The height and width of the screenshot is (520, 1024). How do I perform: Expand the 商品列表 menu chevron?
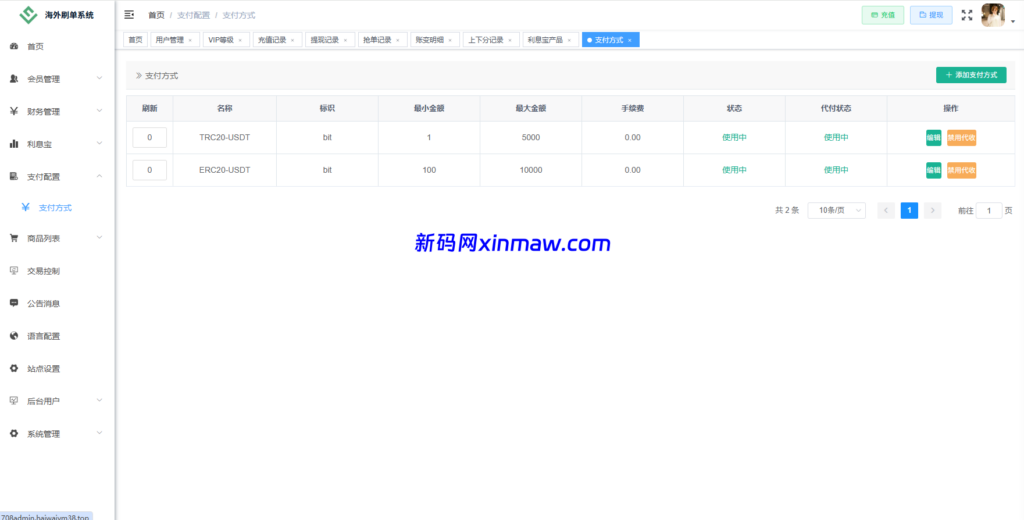(x=99, y=238)
